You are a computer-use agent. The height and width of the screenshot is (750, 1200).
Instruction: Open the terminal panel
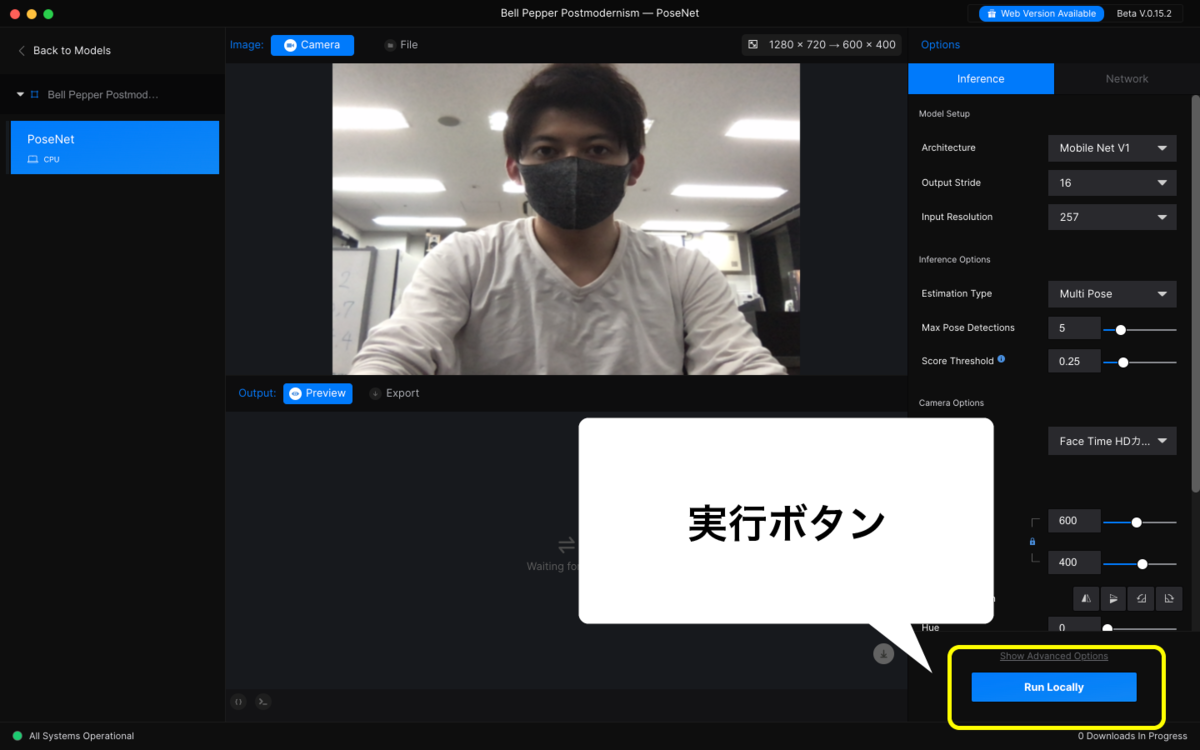(263, 702)
